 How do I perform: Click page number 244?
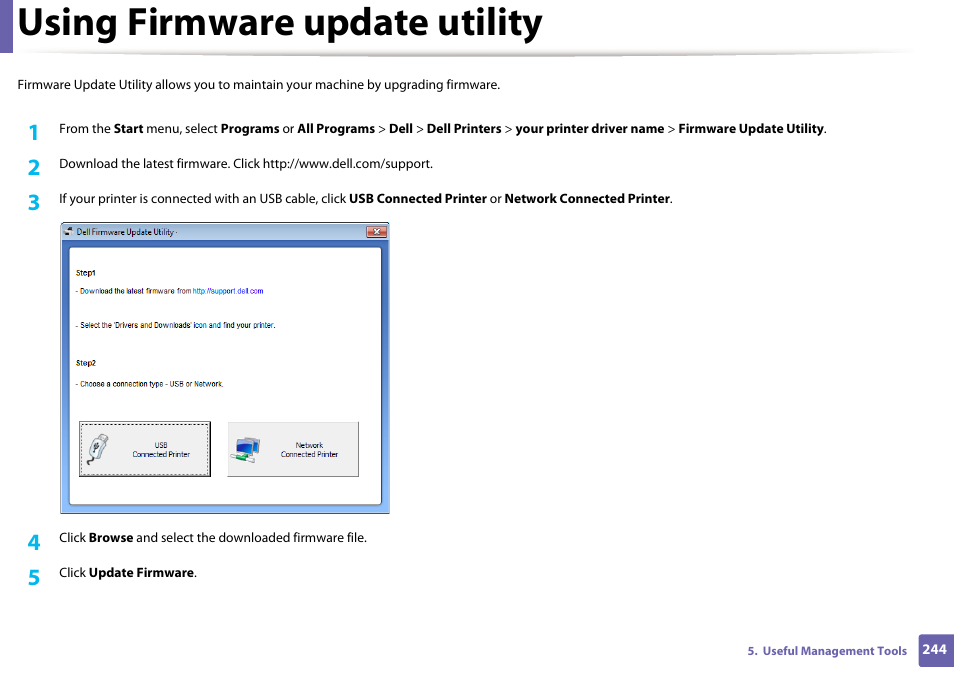click(x=934, y=649)
